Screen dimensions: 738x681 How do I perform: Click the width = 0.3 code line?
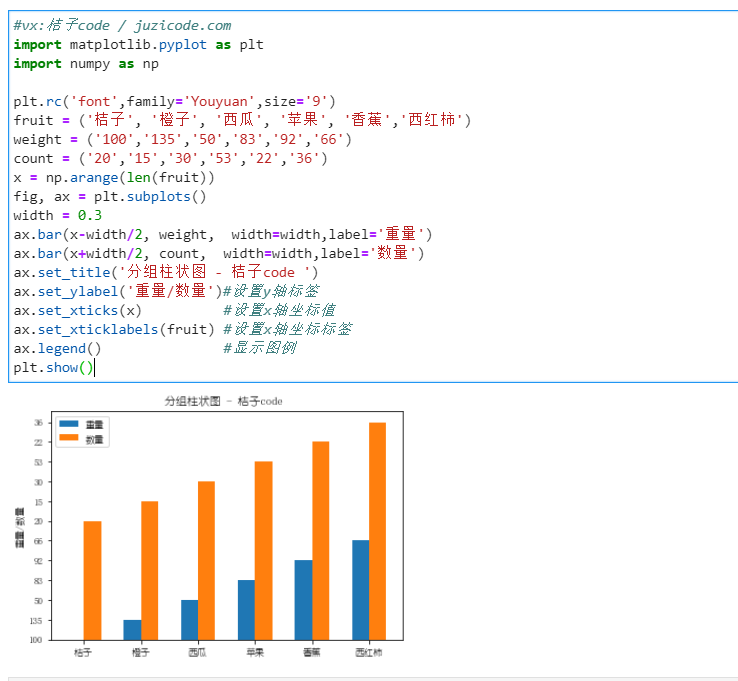(x=57, y=215)
